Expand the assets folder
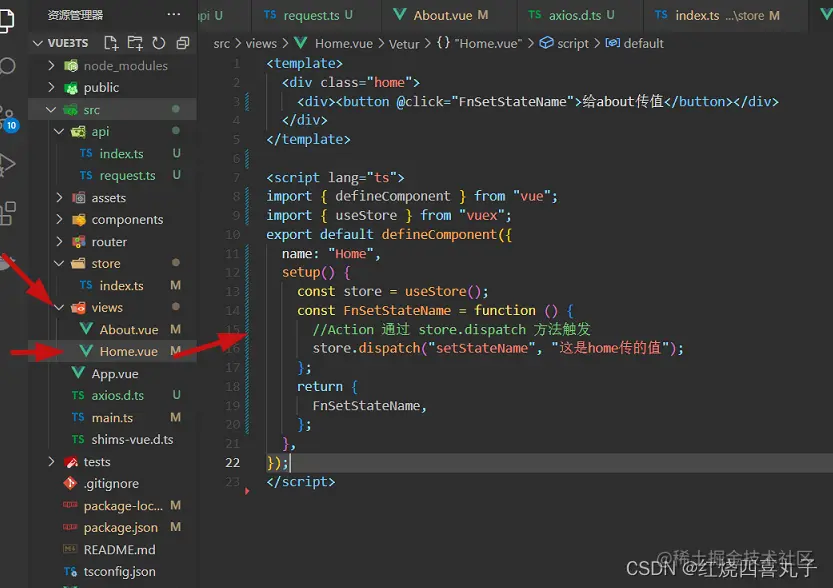The image size is (833, 588). [60, 198]
